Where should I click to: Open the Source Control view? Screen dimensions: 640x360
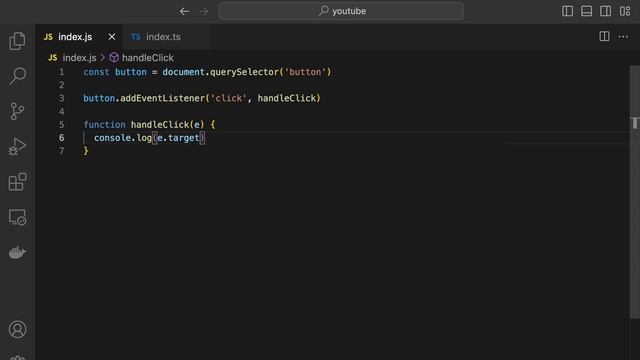pos(17,111)
